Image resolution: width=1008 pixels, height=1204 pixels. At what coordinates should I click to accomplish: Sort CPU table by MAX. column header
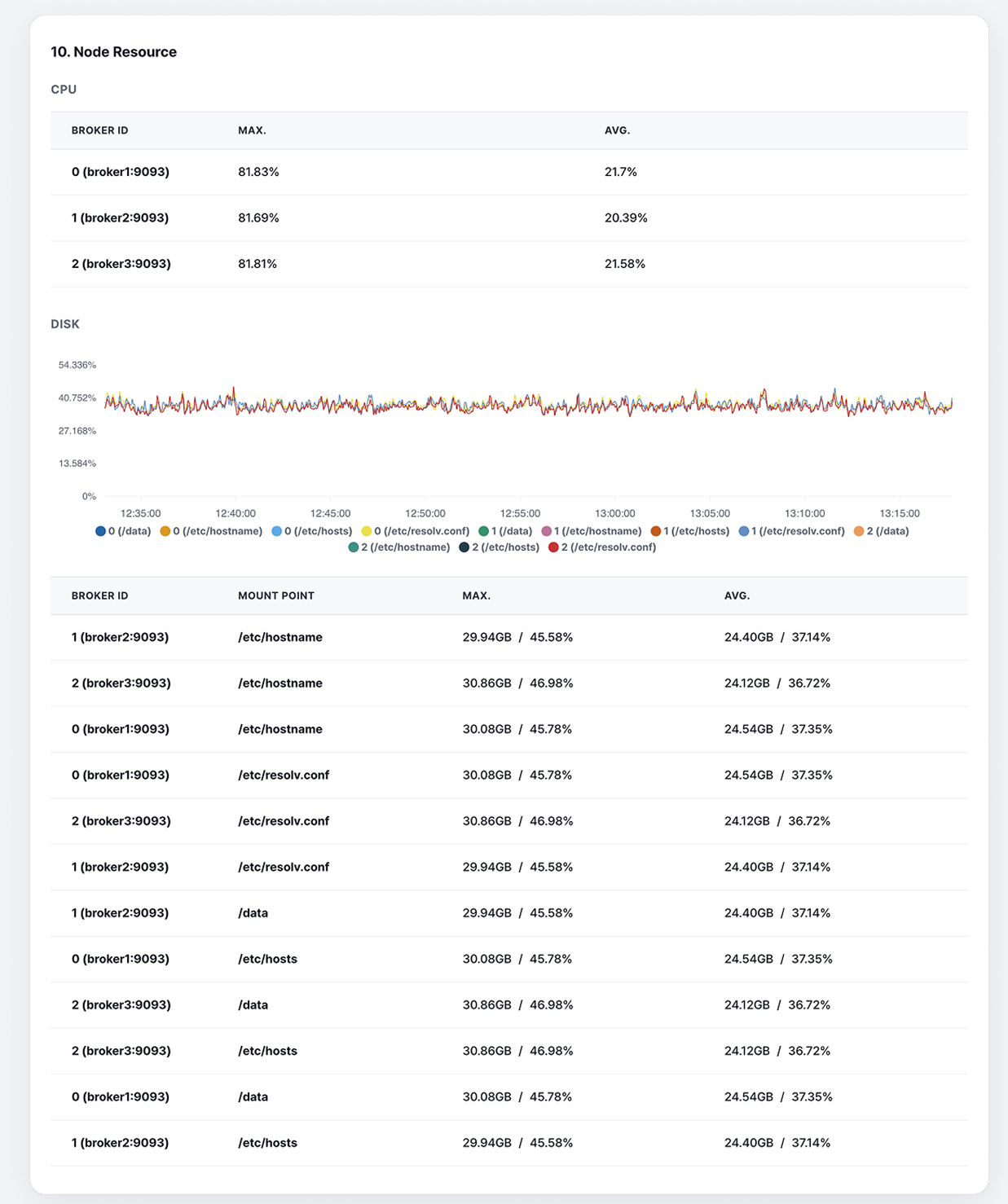coord(252,130)
